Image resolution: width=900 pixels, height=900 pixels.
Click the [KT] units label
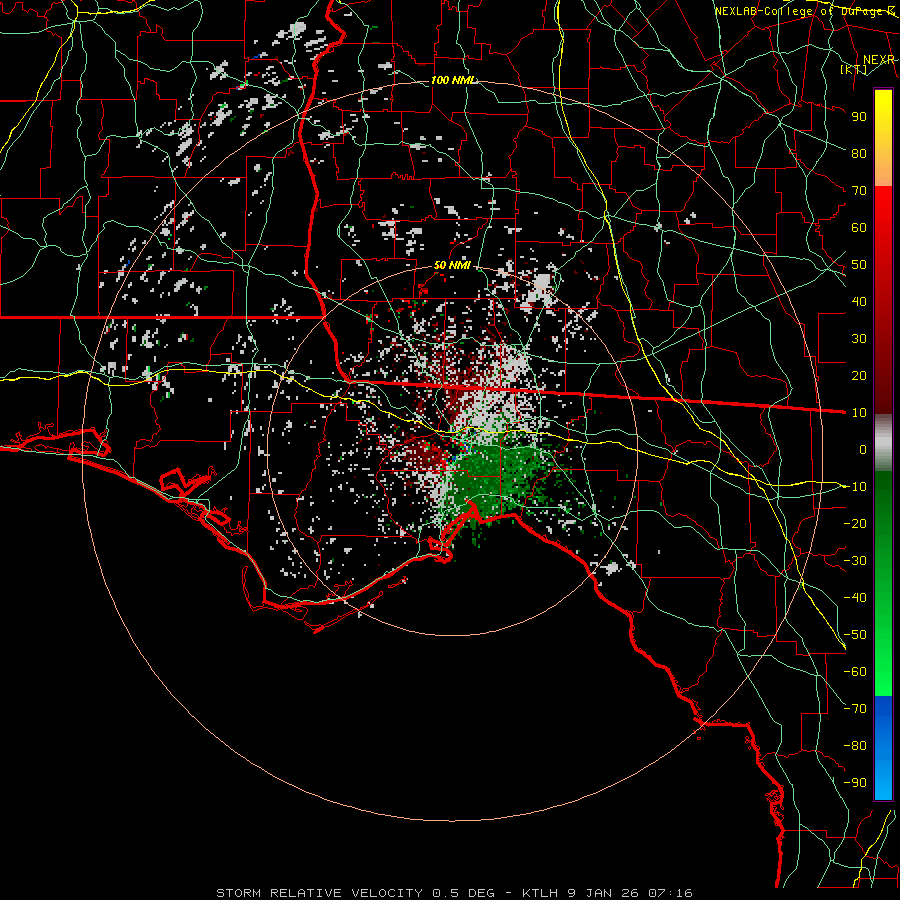(854, 69)
